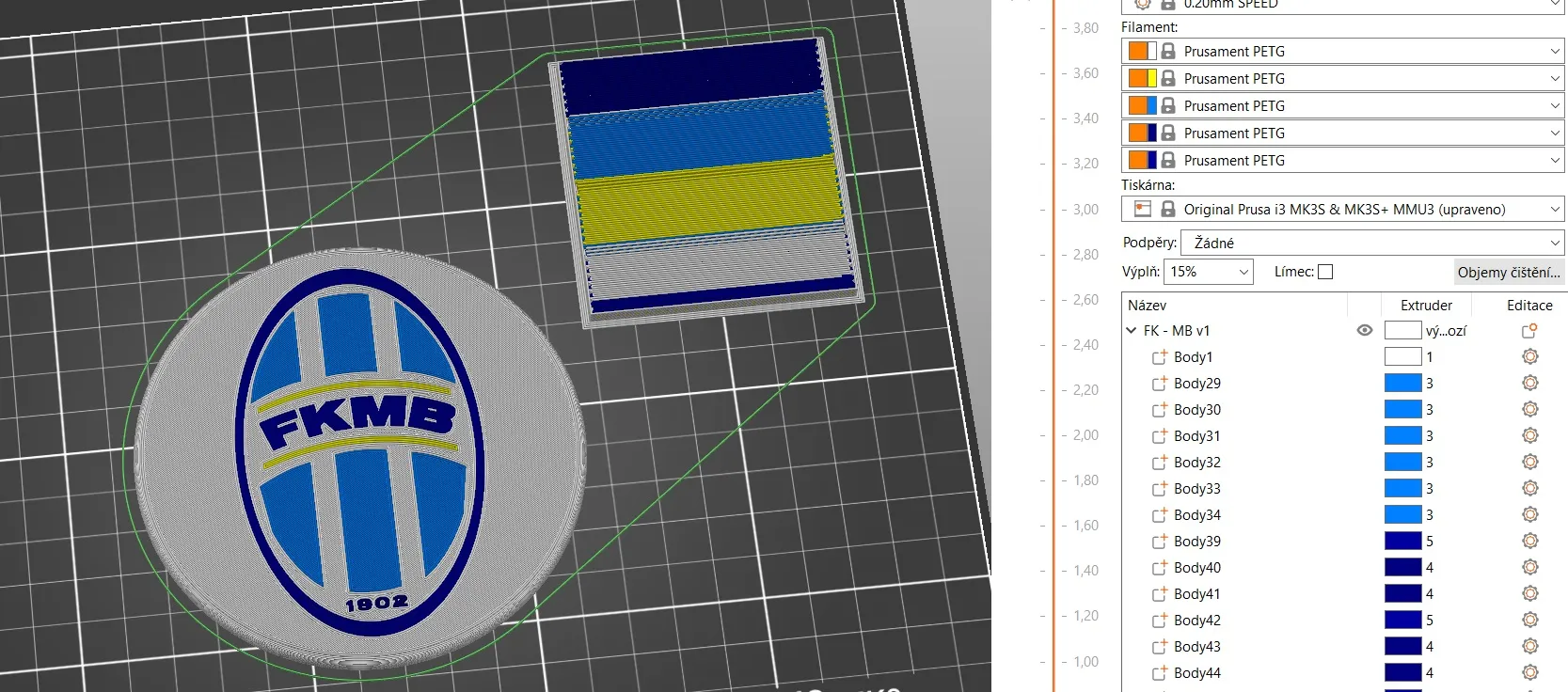This screenshot has height=692, width=1568.
Task: Open the settings gear for Body31
Action: [1530, 436]
